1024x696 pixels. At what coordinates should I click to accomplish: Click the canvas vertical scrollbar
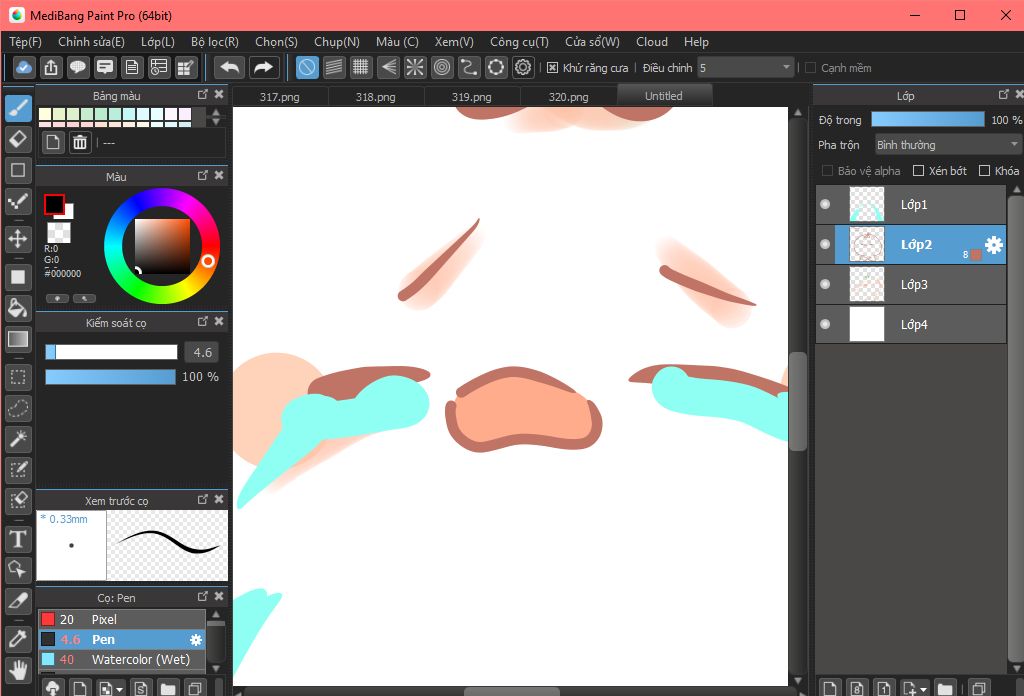[797, 400]
